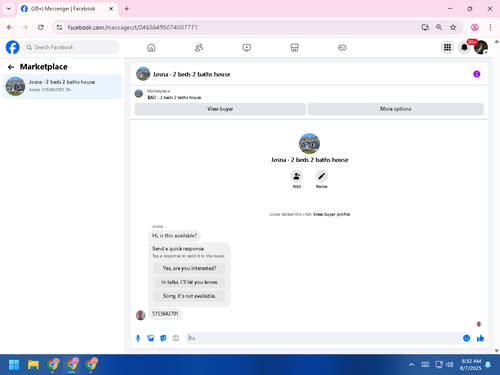
Task: Reload the page with the refresh icon
Action: [41, 27]
